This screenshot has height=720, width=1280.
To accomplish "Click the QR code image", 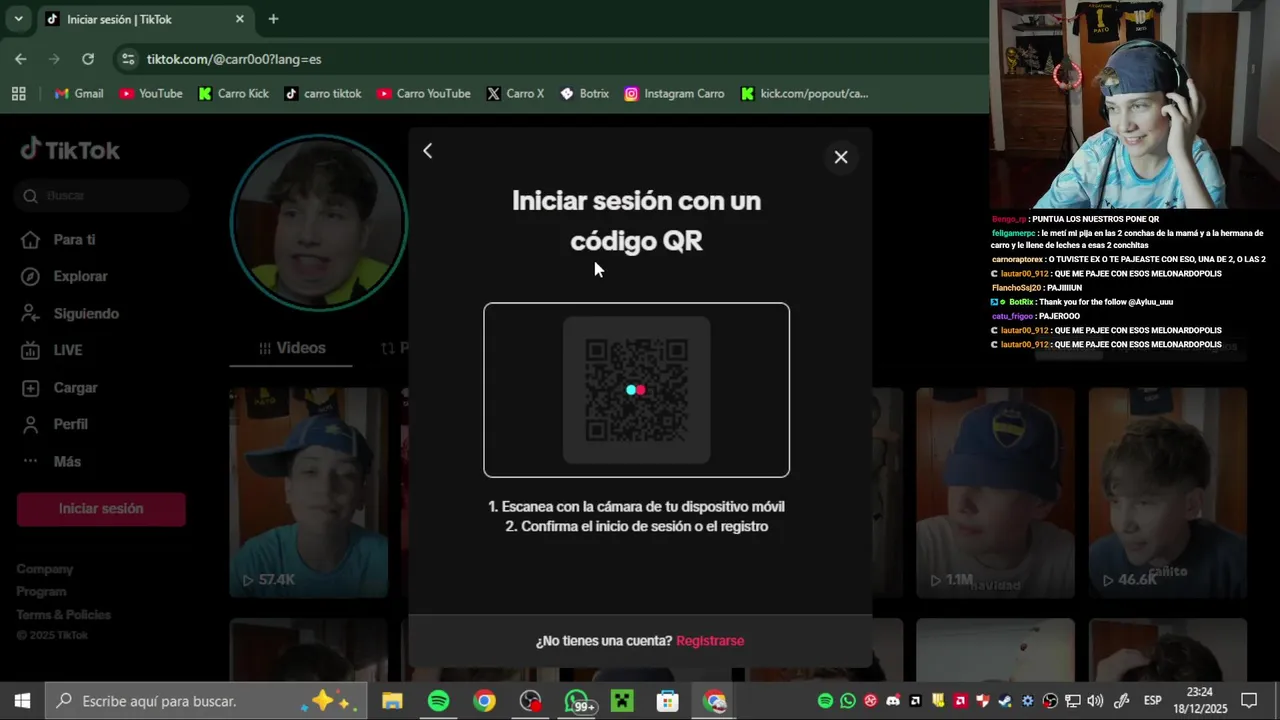I will pyautogui.click(x=637, y=390).
